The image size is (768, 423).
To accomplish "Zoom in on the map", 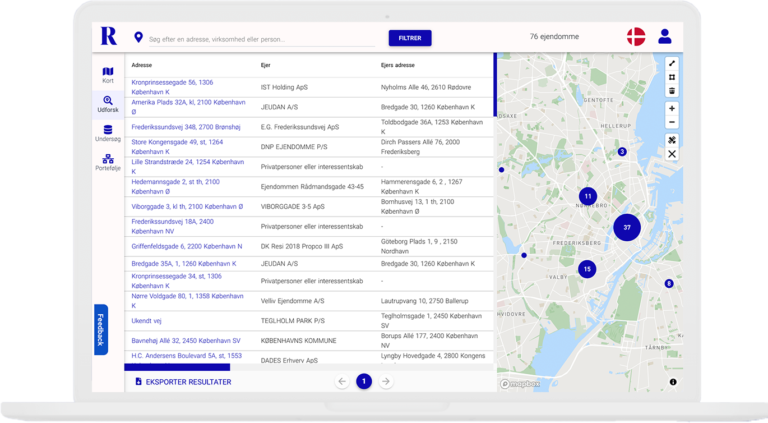I will 672,108.
